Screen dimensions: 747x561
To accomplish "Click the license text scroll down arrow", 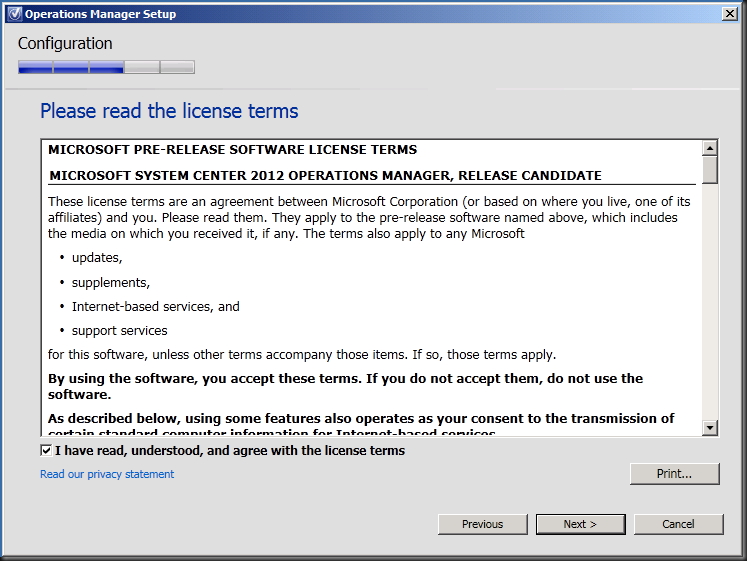I will click(x=710, y=427).
